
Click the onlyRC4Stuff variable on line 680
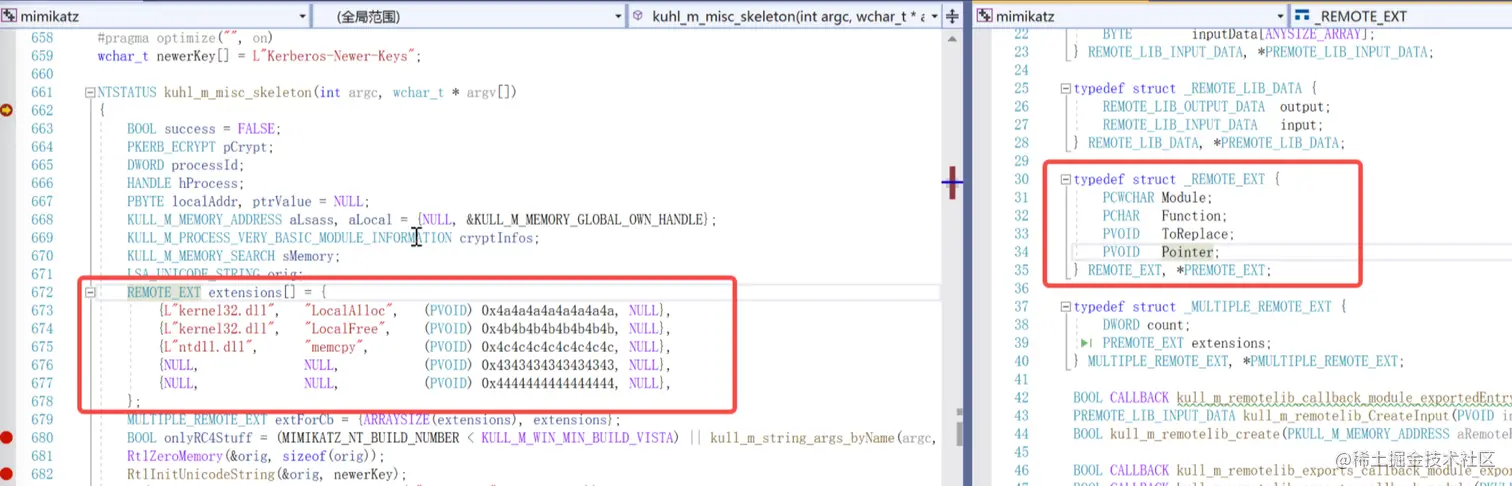[211, 437]
